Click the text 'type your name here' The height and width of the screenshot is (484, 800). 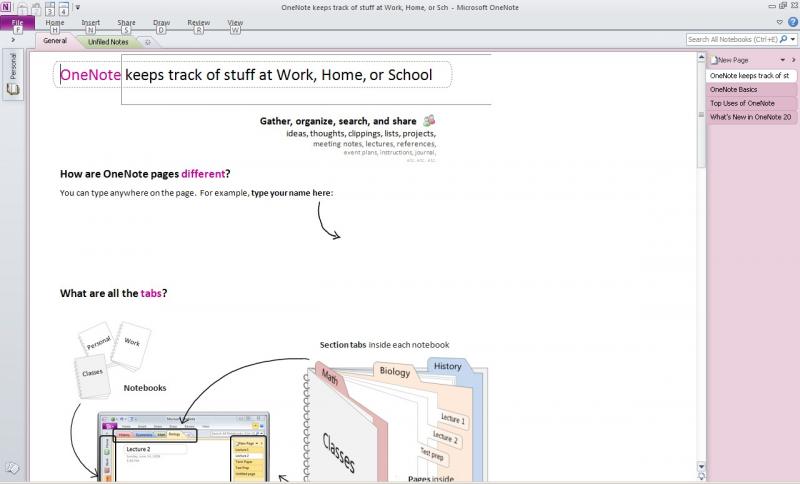pyautogui.click(x=291, y=193)
